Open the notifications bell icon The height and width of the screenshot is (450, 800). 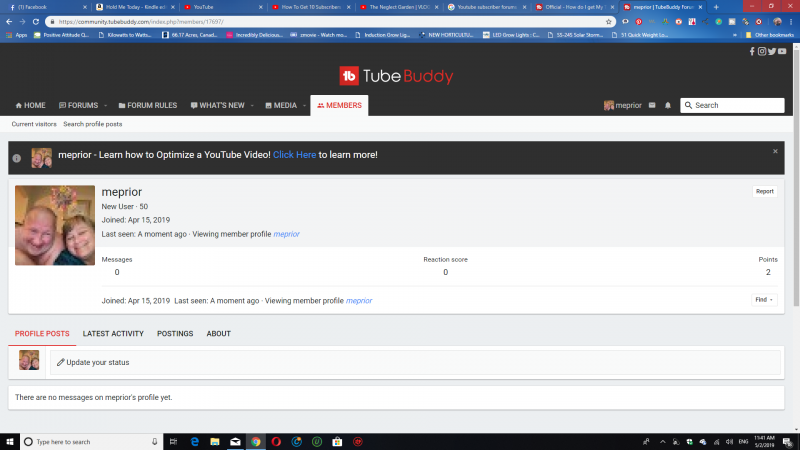pos(668,105)
